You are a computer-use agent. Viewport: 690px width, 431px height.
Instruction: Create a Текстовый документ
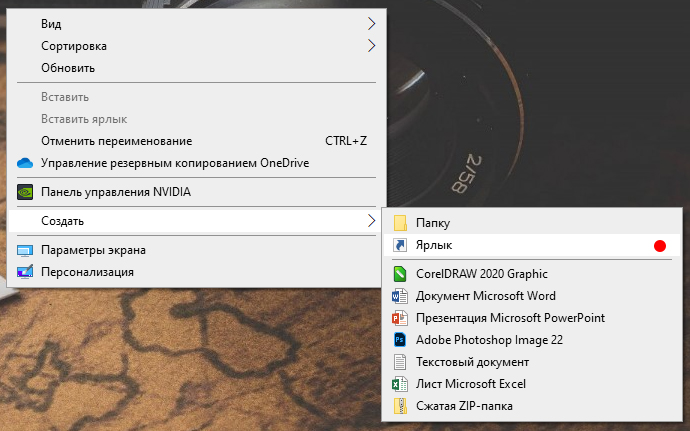click(532, 362)
